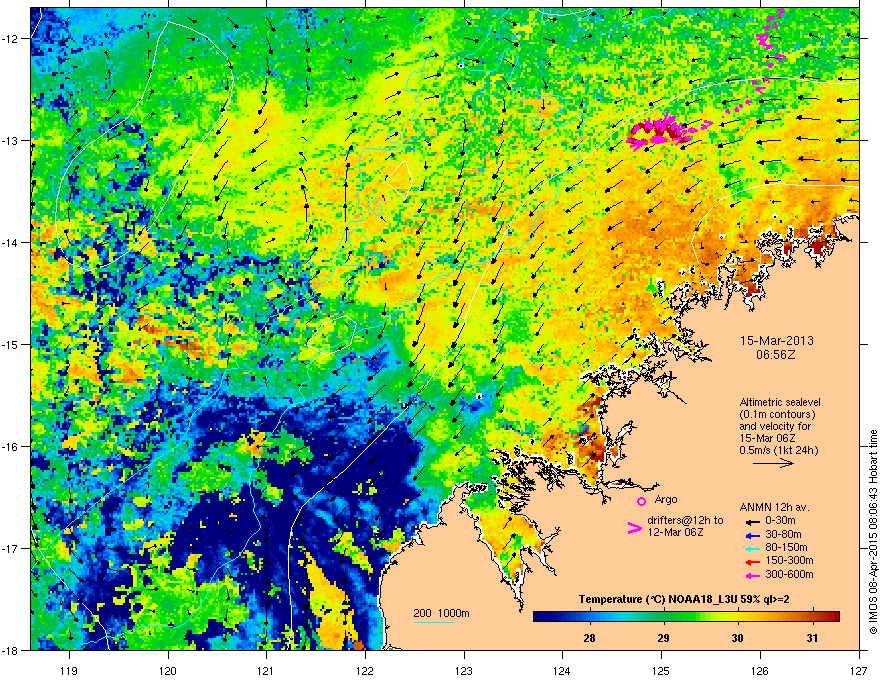
Task: Click the '30-80m' depth label
Action: click(783, 534)
